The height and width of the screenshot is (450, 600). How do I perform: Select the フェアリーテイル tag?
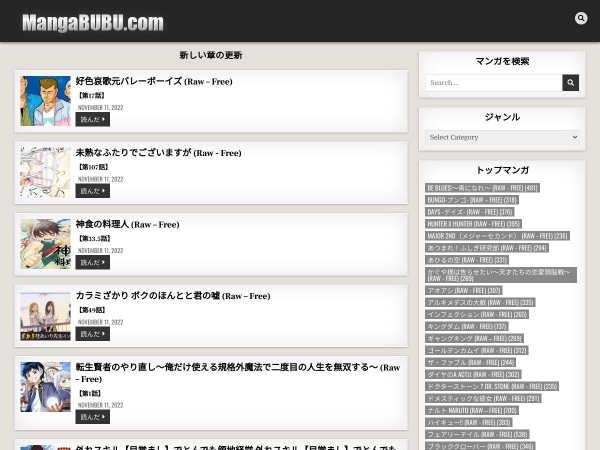(x=477, y=434)
